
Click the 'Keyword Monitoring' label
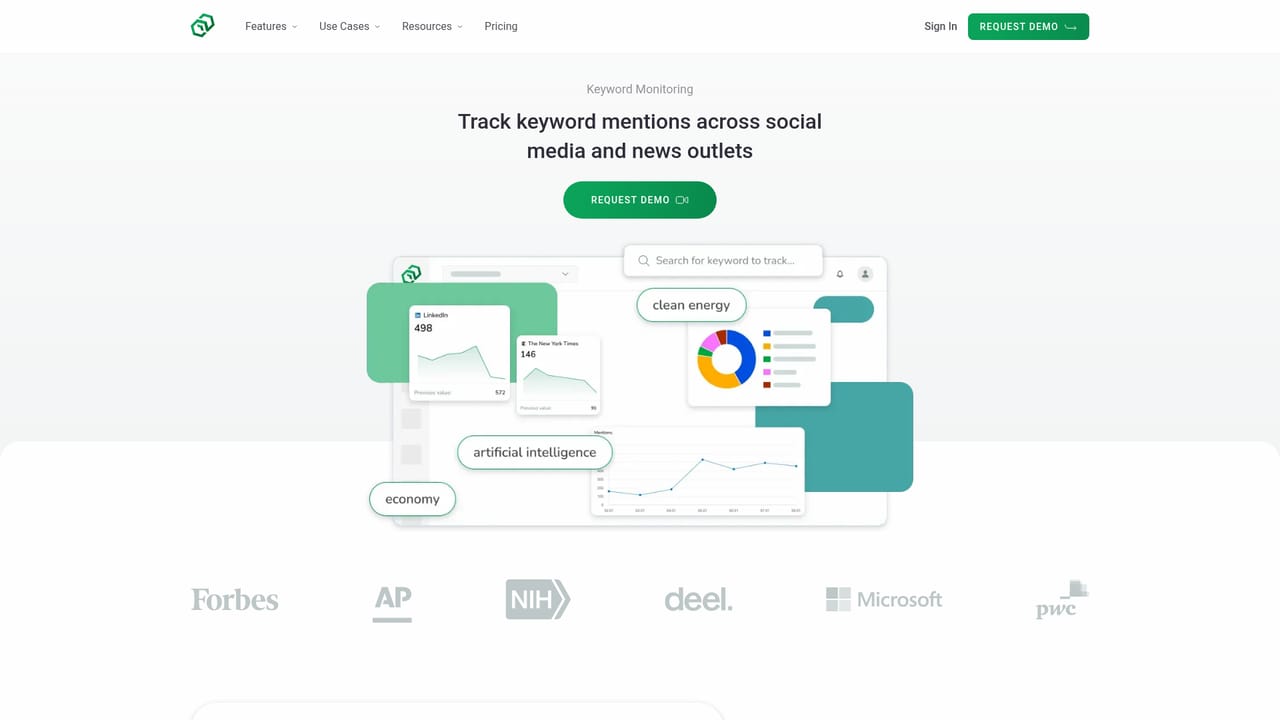640,89
